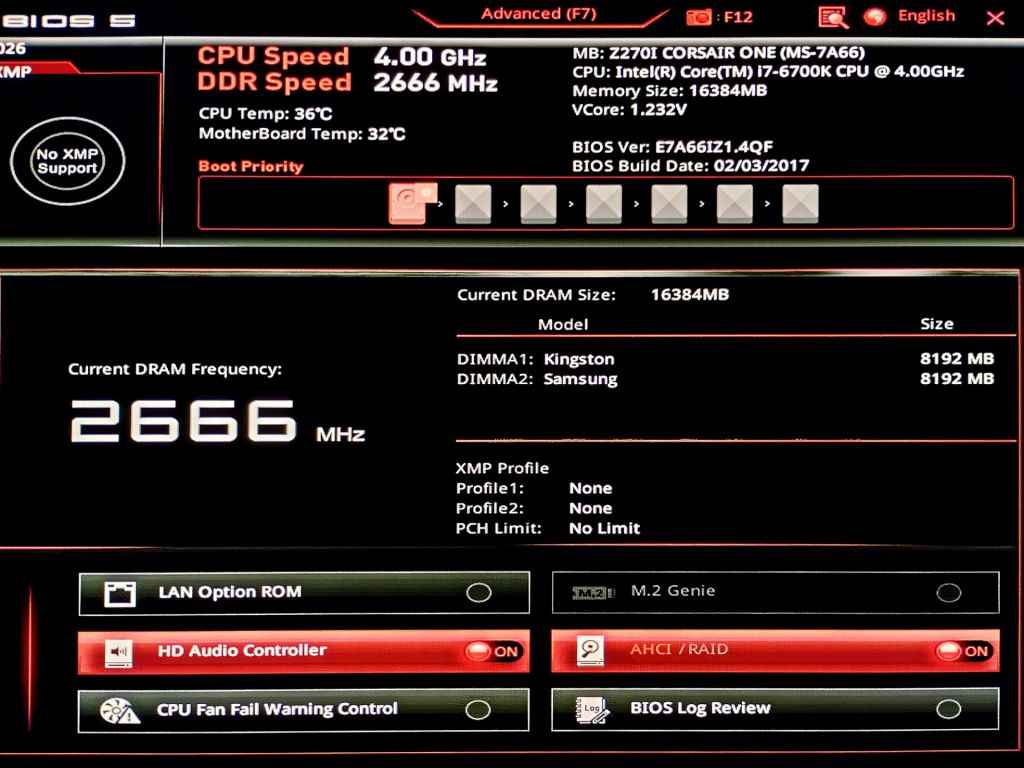Viewport: 1024px width, 768px height.
Task: Select the seventh boot priority device slot
Action: click(x=800, y=204)
